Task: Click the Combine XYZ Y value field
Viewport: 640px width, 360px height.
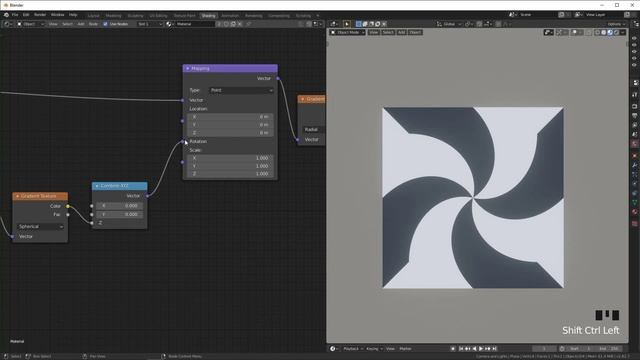Action: [x=120, y=214]
